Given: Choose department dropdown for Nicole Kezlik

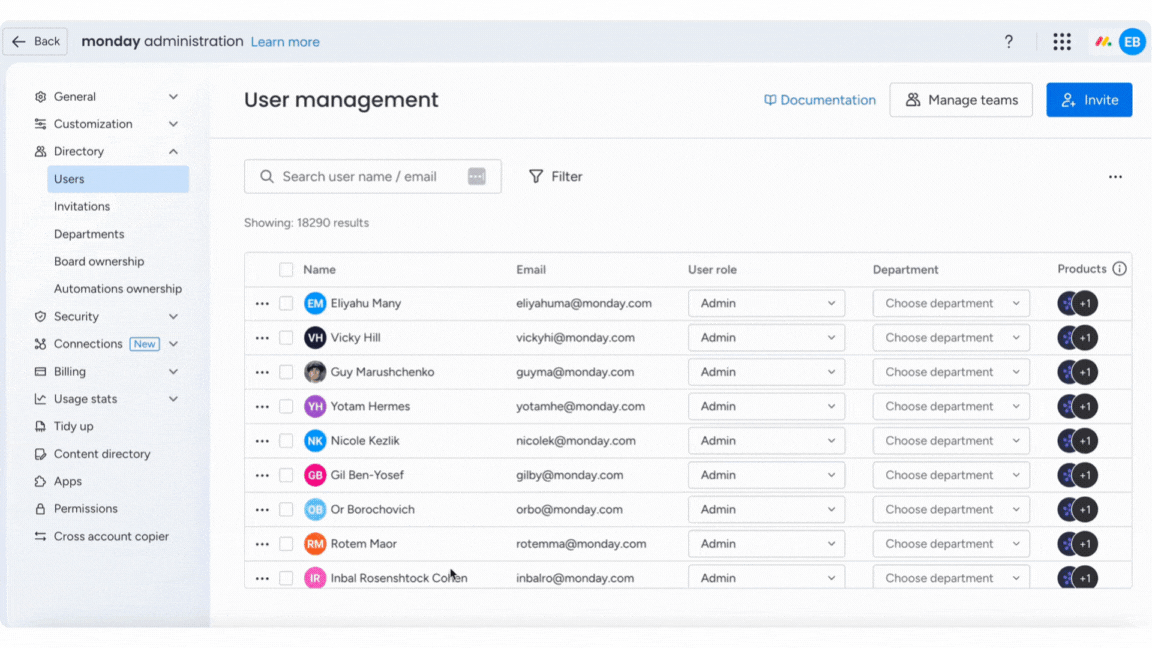Looking at the screenshot, I should coord(951,441).
